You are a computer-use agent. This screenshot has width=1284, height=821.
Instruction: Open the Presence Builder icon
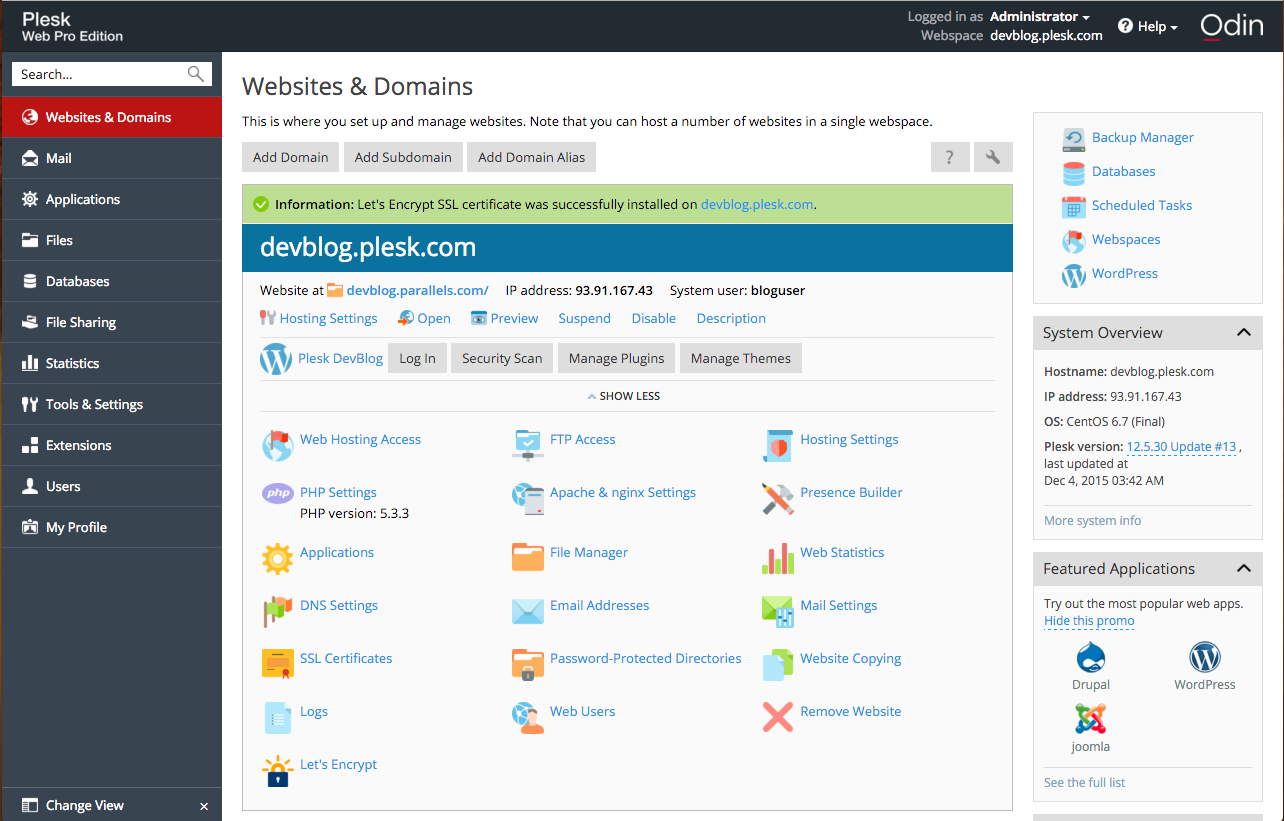(x=777, y=498)
